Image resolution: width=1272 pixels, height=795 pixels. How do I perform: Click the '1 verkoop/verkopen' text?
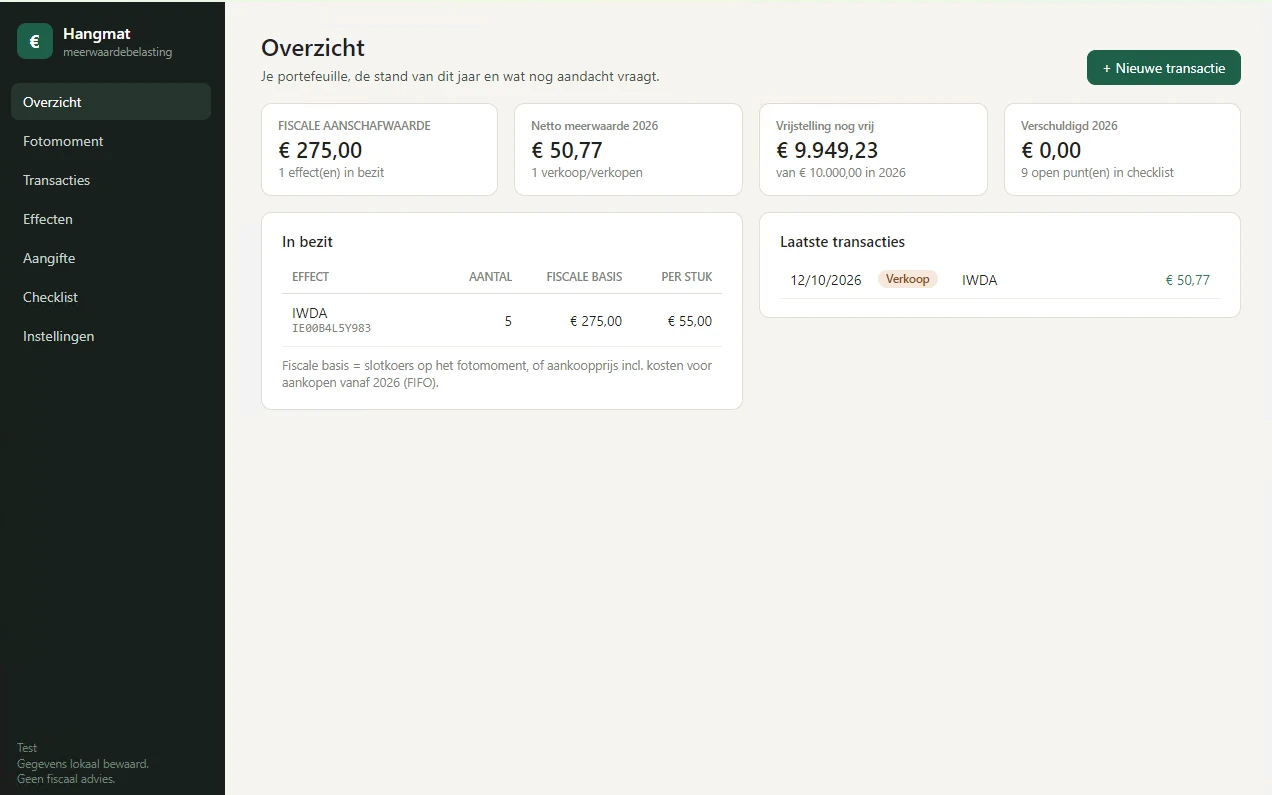point(587,173)
